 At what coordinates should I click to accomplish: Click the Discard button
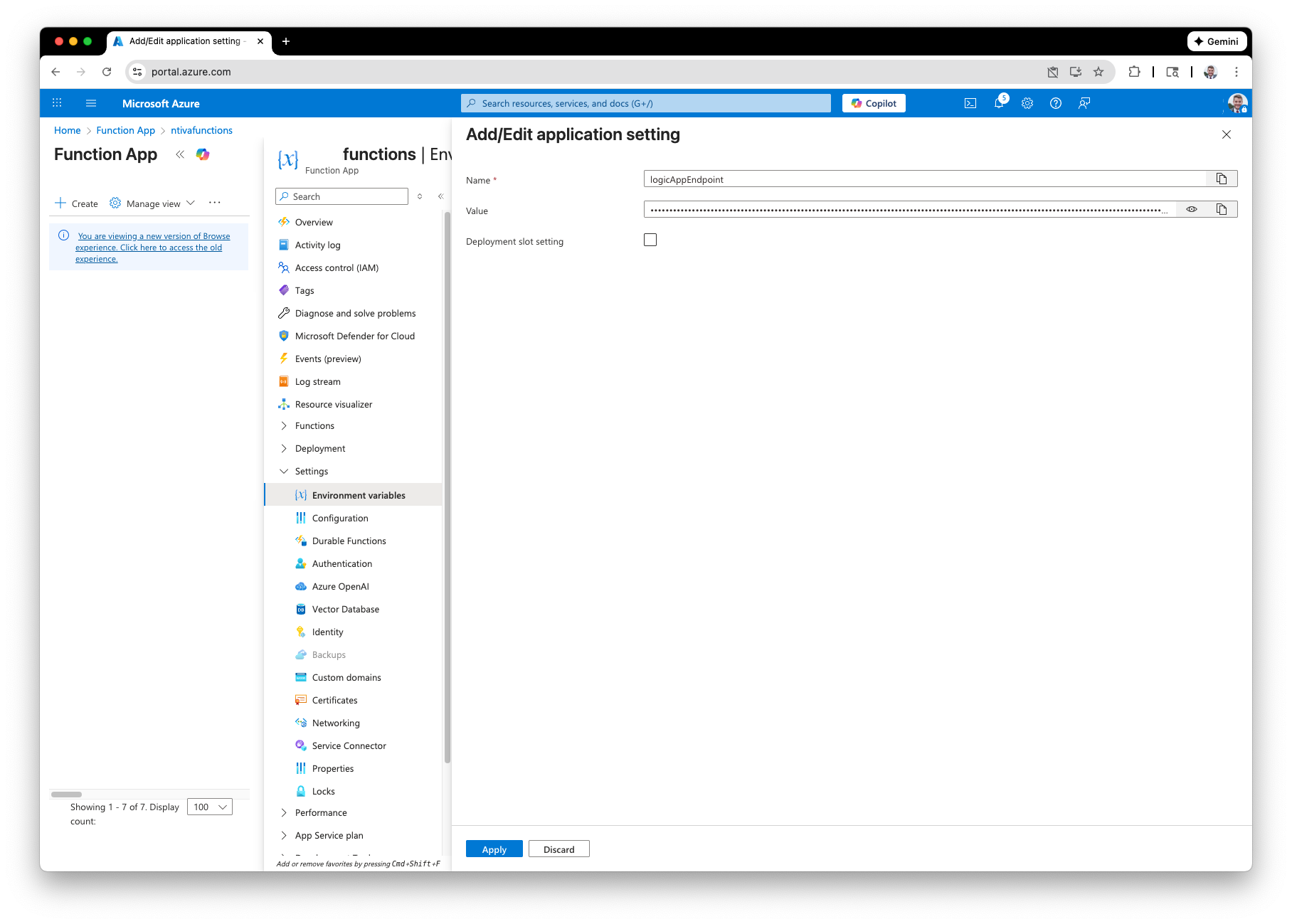click(x=558, y=849)
